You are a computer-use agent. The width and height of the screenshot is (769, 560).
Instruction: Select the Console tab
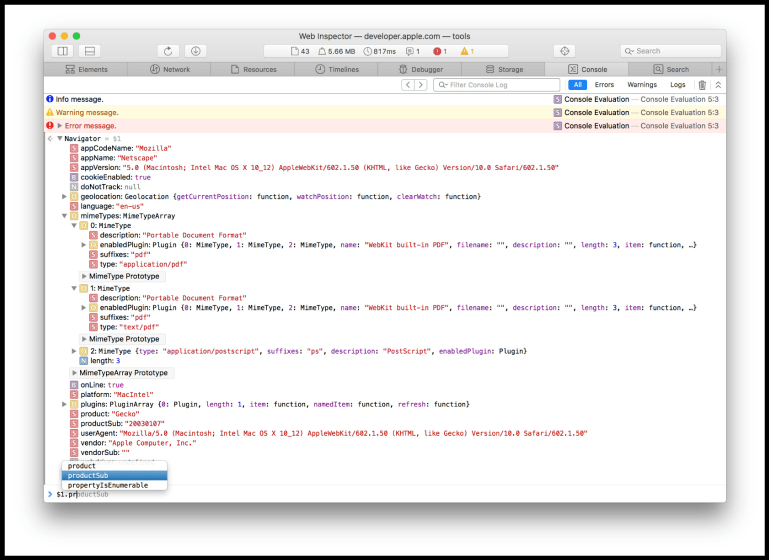(587, 69)
